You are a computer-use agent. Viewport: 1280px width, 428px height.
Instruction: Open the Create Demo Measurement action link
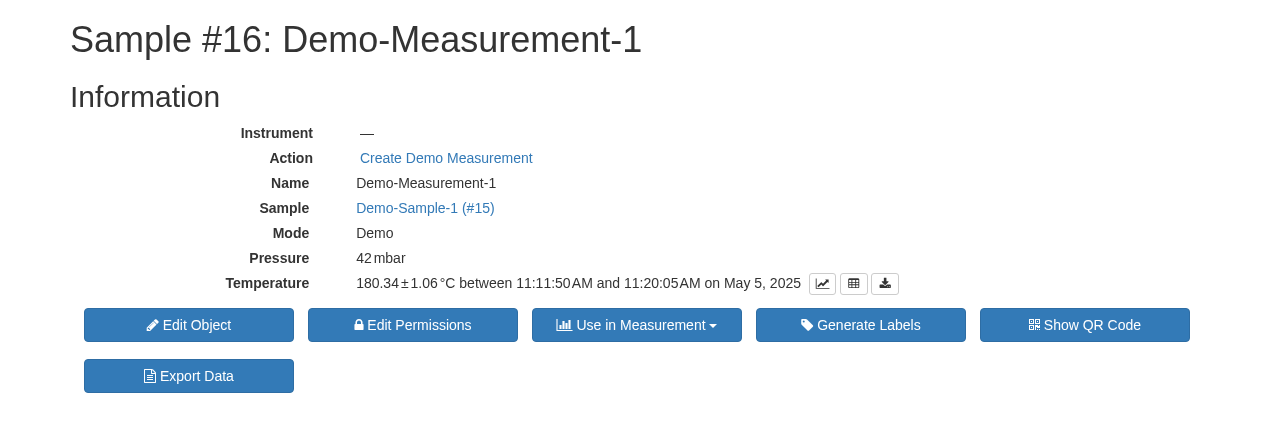(x=446, y=158)
